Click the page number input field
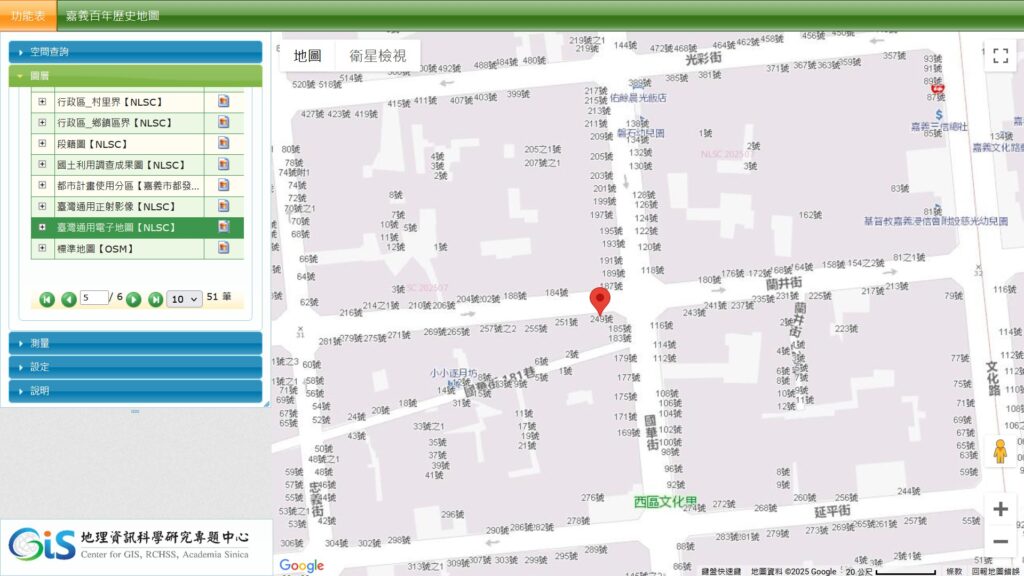Screen dimensions: 1024x576 (x=94, y=298)
